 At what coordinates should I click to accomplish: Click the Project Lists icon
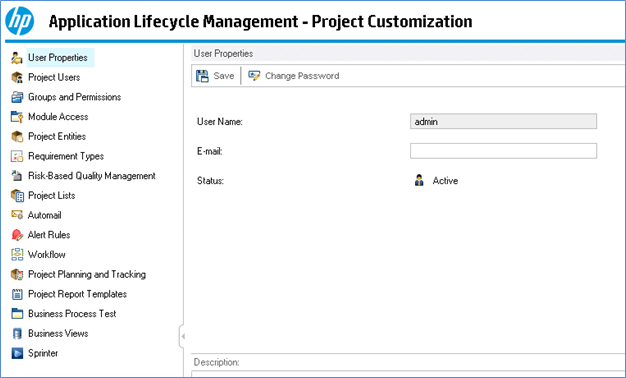(17, 196)
